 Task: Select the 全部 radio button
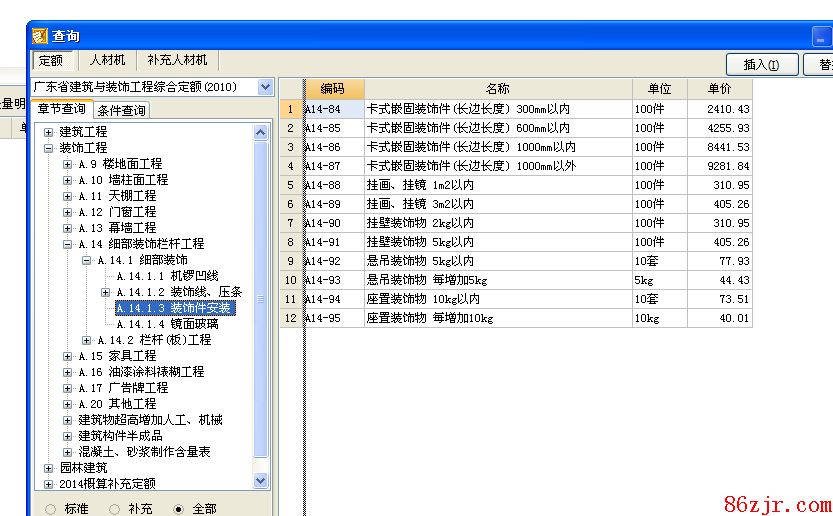tap(179, 509)
